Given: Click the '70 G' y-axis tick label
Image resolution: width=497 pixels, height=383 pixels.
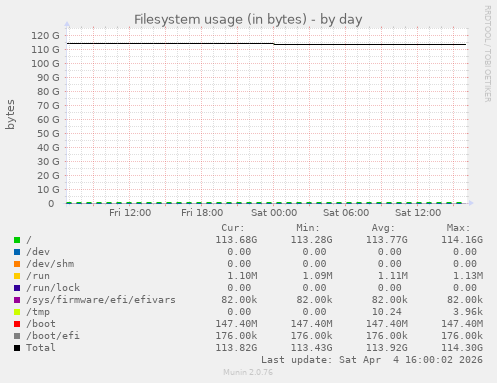Looking at the screenshot, I should (x=48, y=105).
